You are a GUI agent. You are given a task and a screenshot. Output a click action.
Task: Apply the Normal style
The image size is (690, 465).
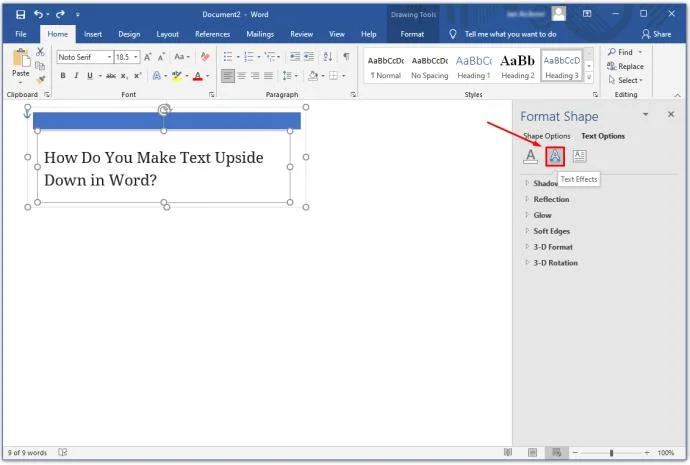coord(385,66)
